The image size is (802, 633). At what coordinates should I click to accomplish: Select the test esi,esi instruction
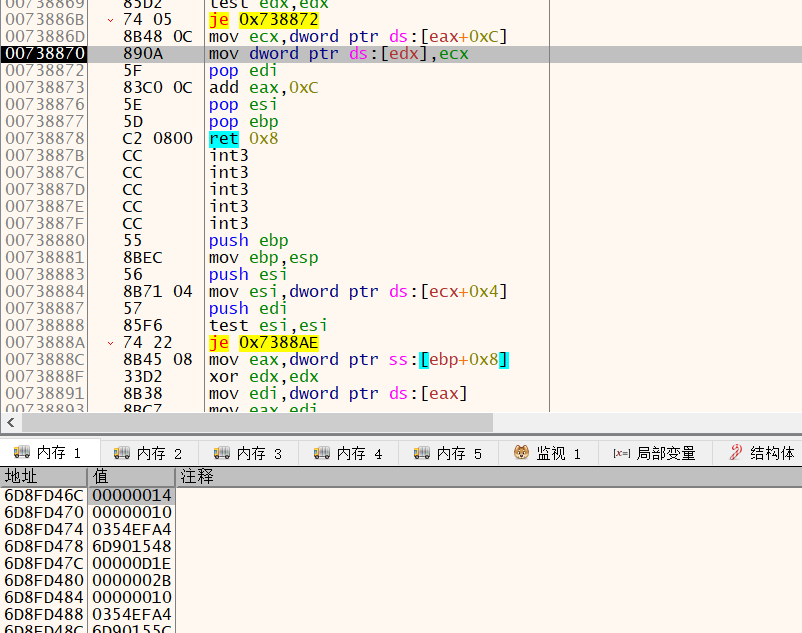point(268,326)
